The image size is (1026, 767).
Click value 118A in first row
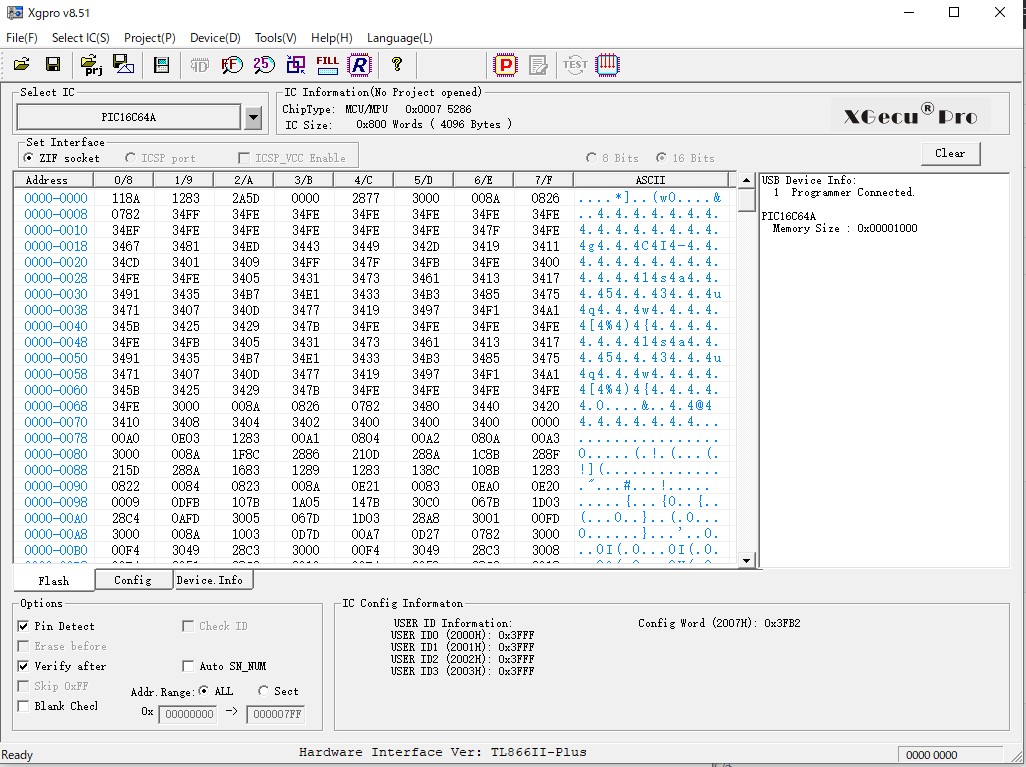pos(126,198)
